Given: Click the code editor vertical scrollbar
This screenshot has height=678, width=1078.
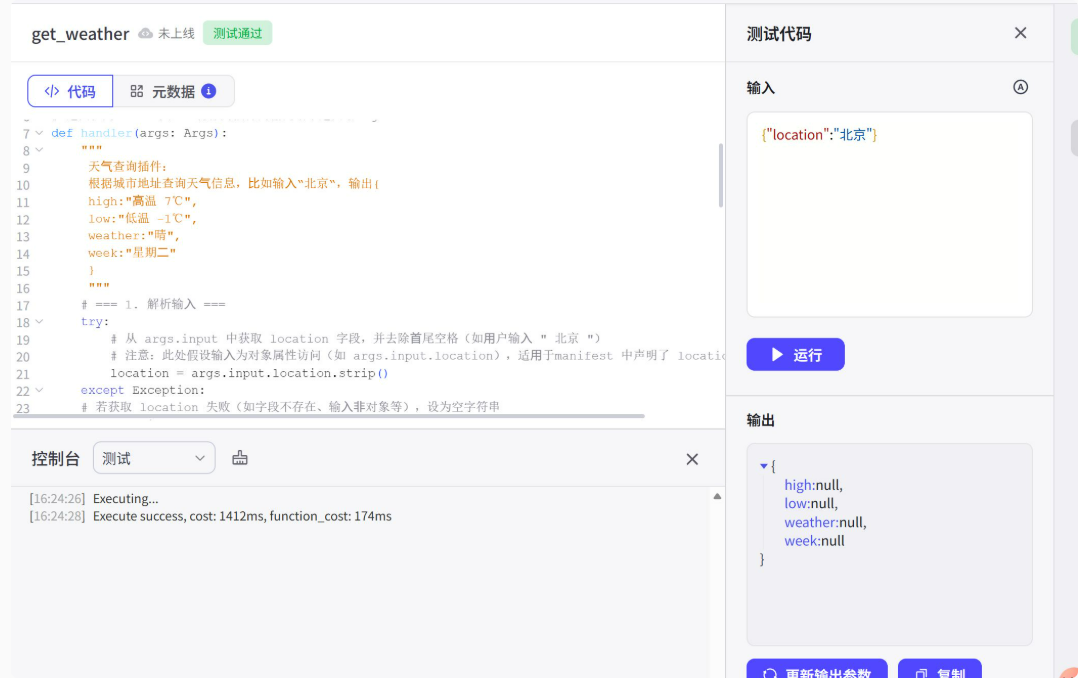Looking at the screenshot, I should coord(720,175).
